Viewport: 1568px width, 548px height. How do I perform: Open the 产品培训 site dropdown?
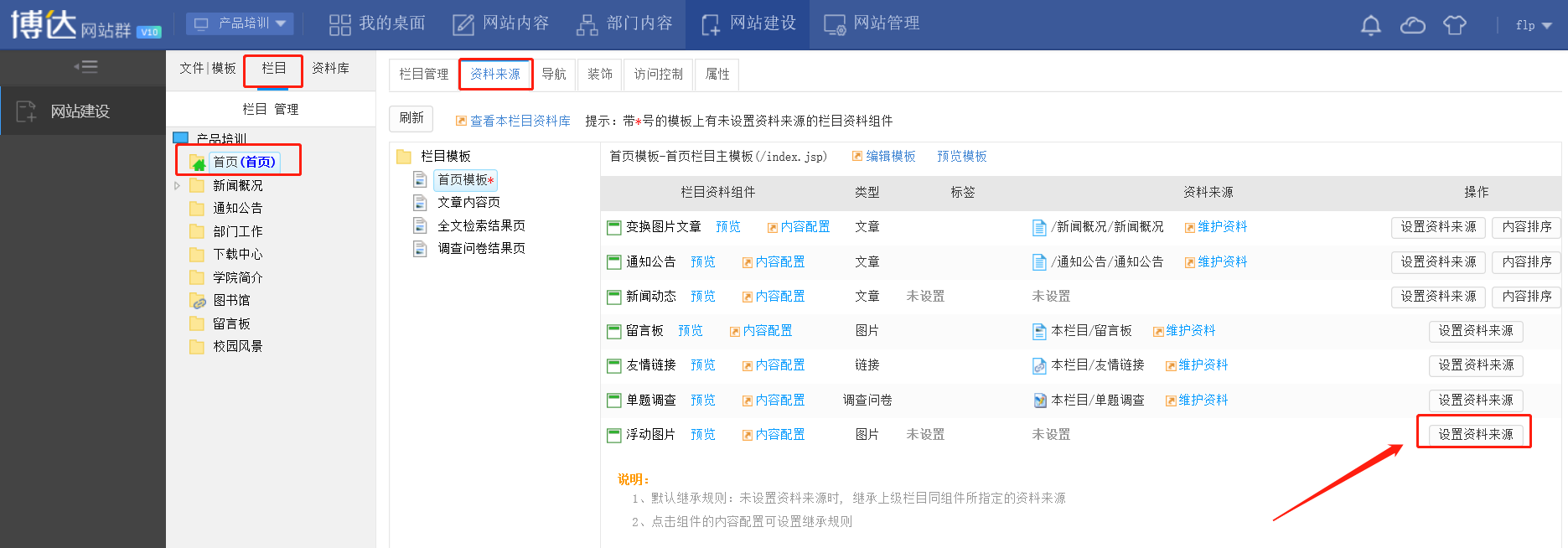pyautogui.click(x=240, y=23)
